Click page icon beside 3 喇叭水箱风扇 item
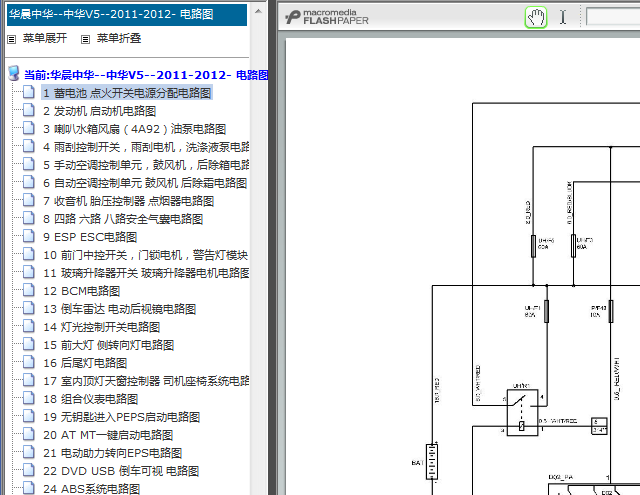Screen dimensions: 640x495 29,128
